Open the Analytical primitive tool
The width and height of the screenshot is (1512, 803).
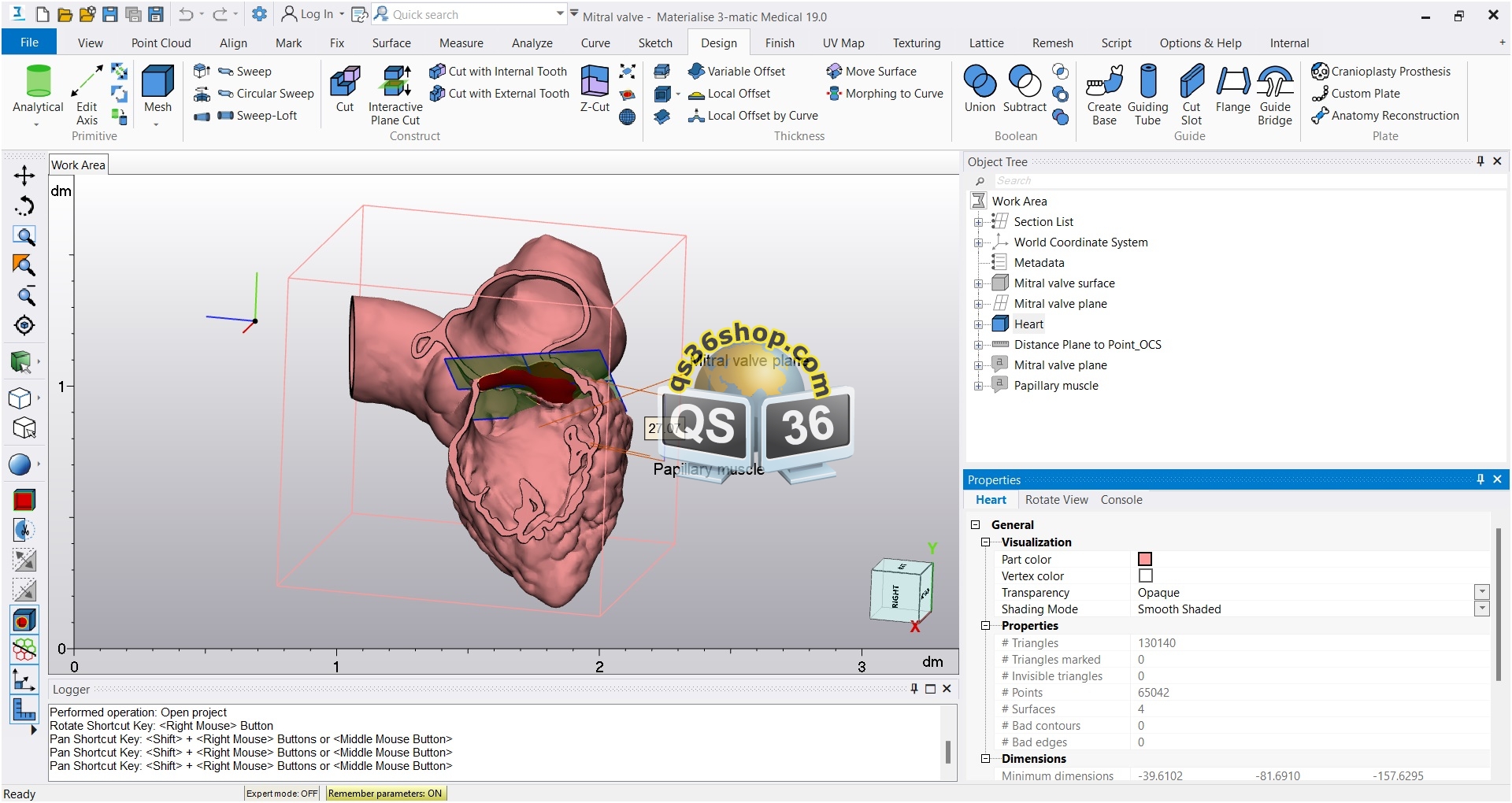click(x=38, y=94)
